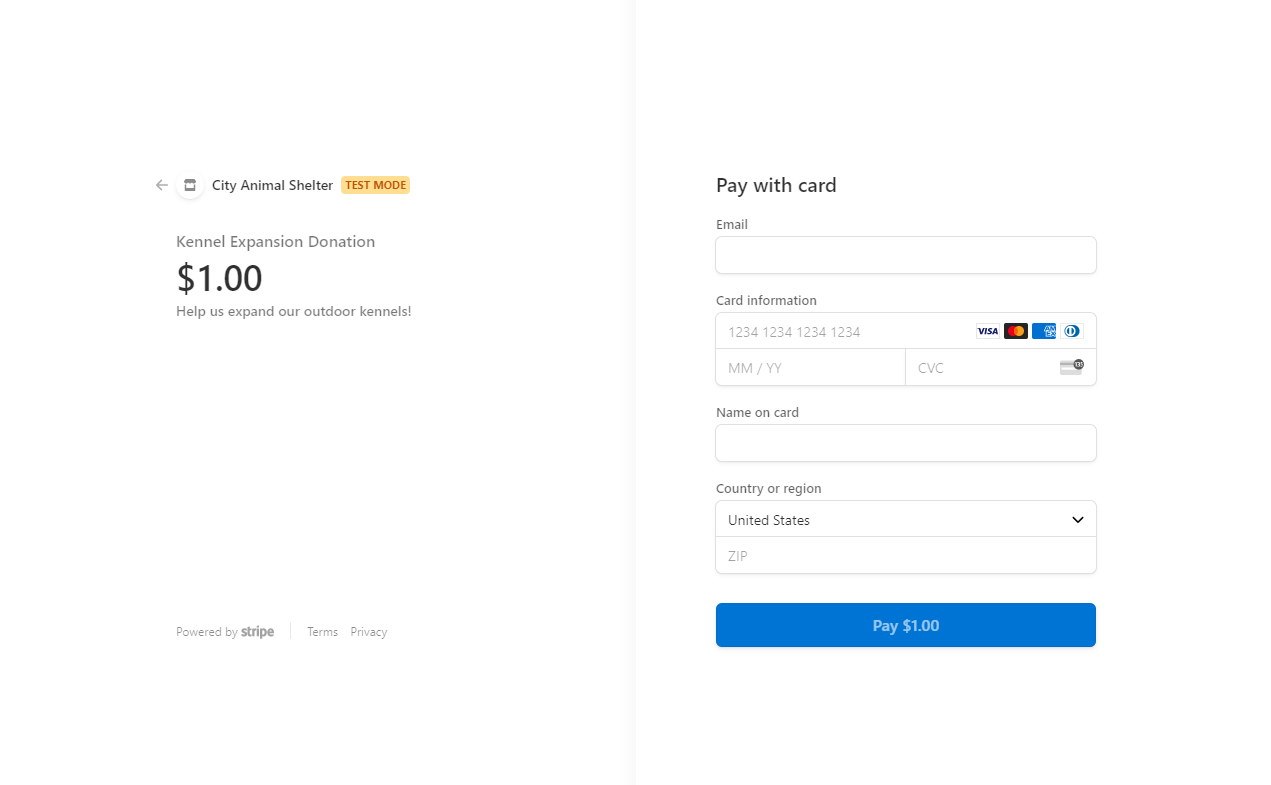
Task: Click the Diners Club logo
Action: pos(1072,331)
